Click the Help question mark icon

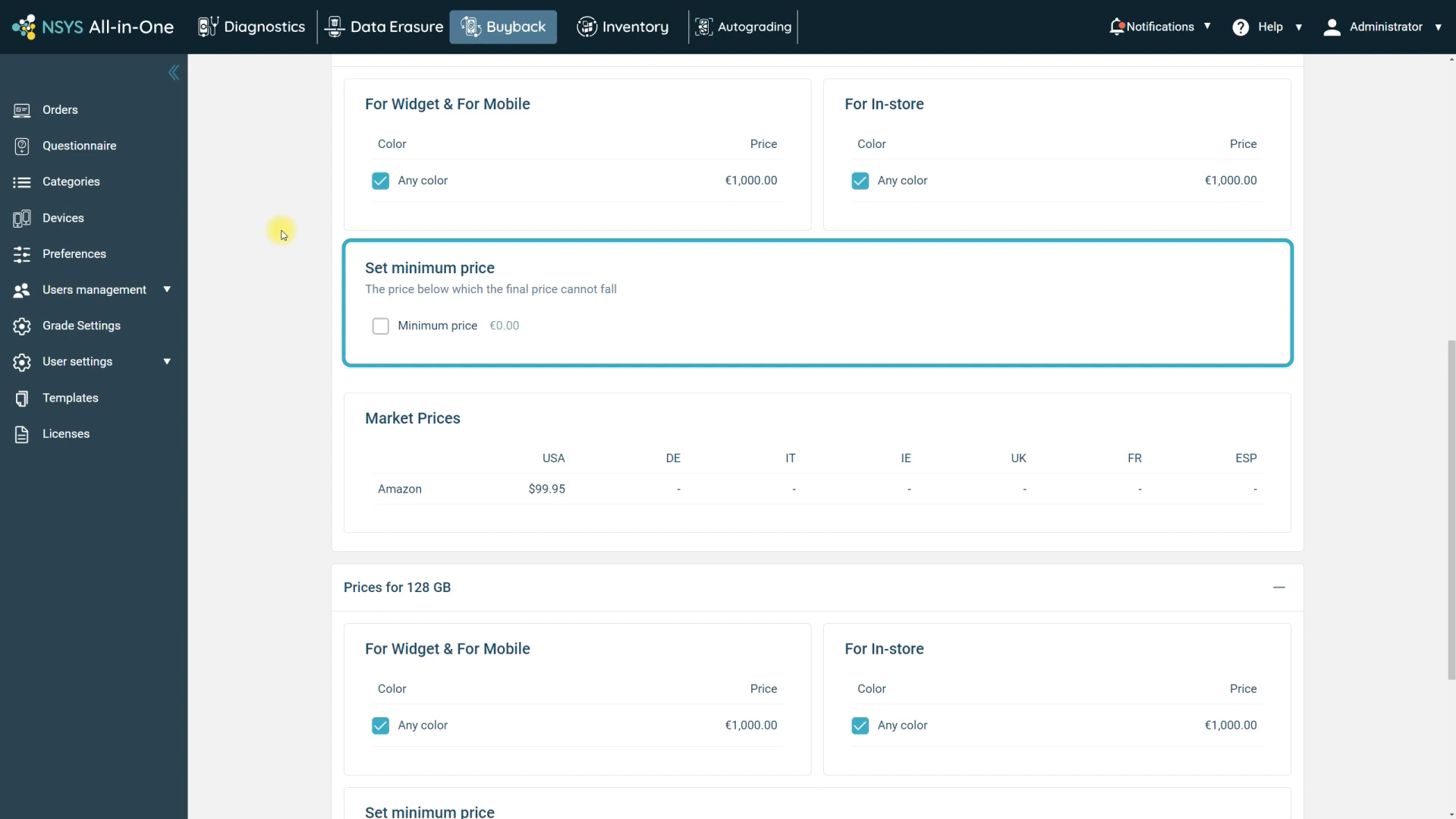[x=1241, y=27]
